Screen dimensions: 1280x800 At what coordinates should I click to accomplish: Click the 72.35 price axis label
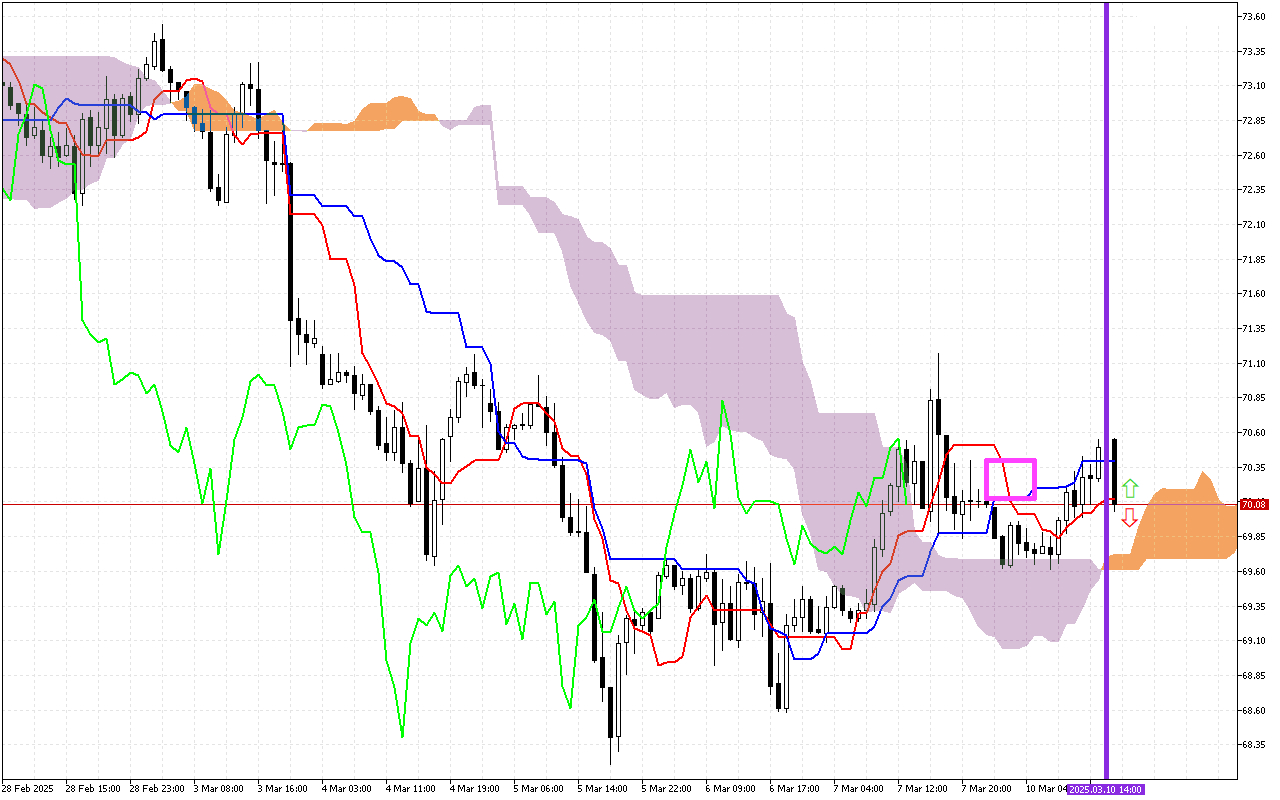1254,190
